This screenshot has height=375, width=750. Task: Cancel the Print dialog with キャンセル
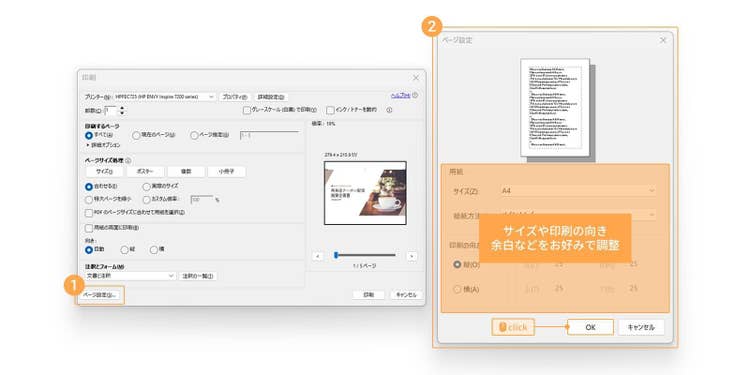pos(406,295)
